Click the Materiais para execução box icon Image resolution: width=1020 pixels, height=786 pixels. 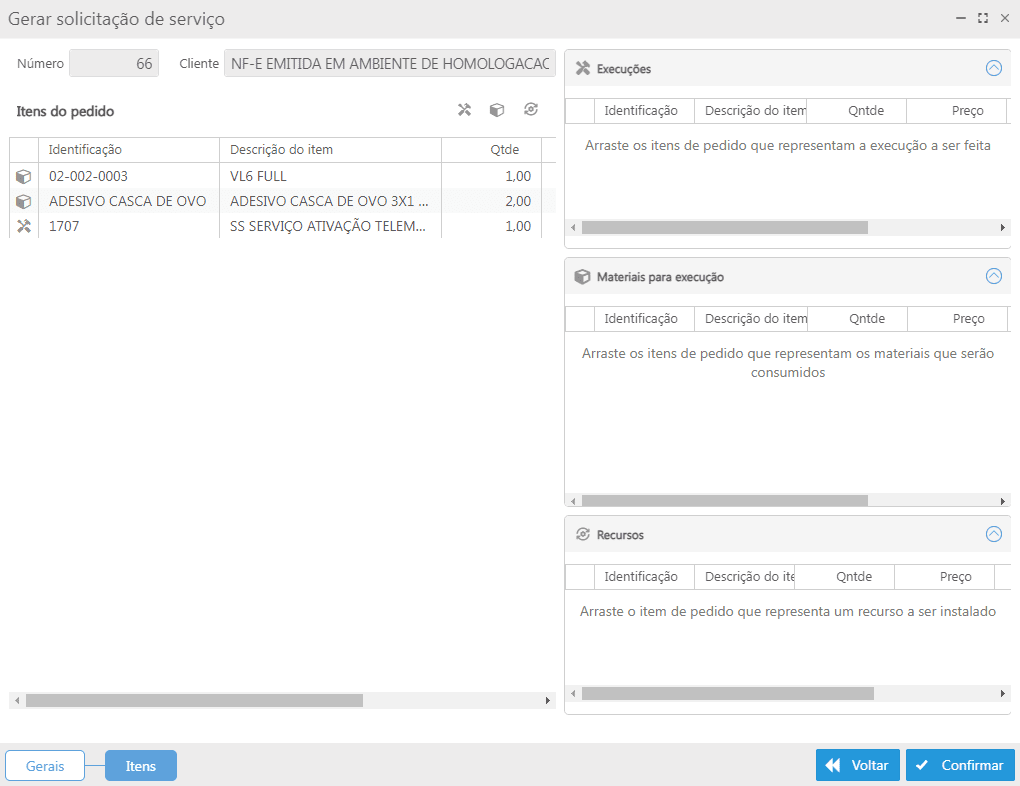coord(582,277)
